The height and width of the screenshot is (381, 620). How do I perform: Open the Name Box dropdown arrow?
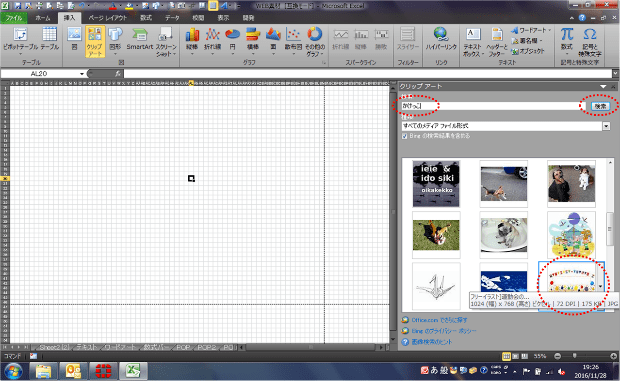click(x=82, y=74)
